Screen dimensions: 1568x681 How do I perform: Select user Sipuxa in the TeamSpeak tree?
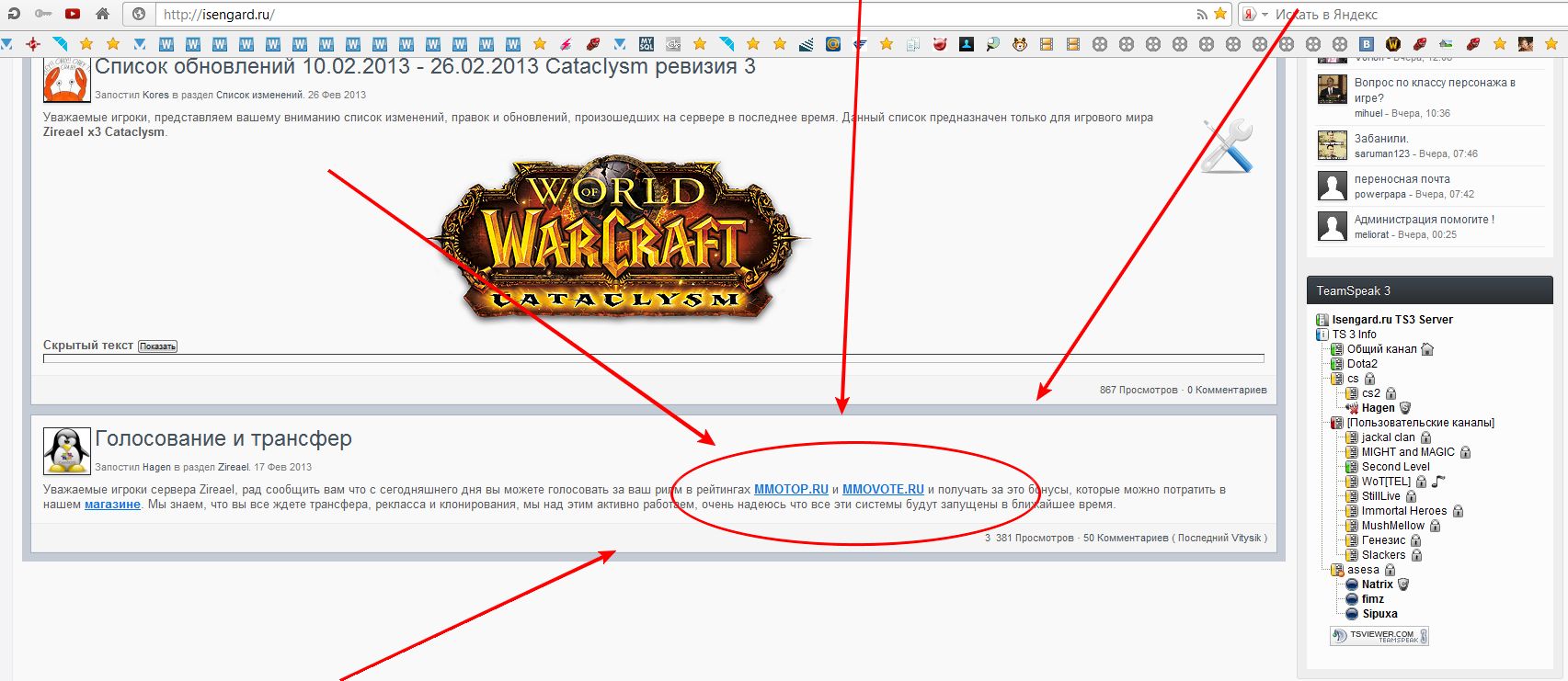tap(1379, 614)
